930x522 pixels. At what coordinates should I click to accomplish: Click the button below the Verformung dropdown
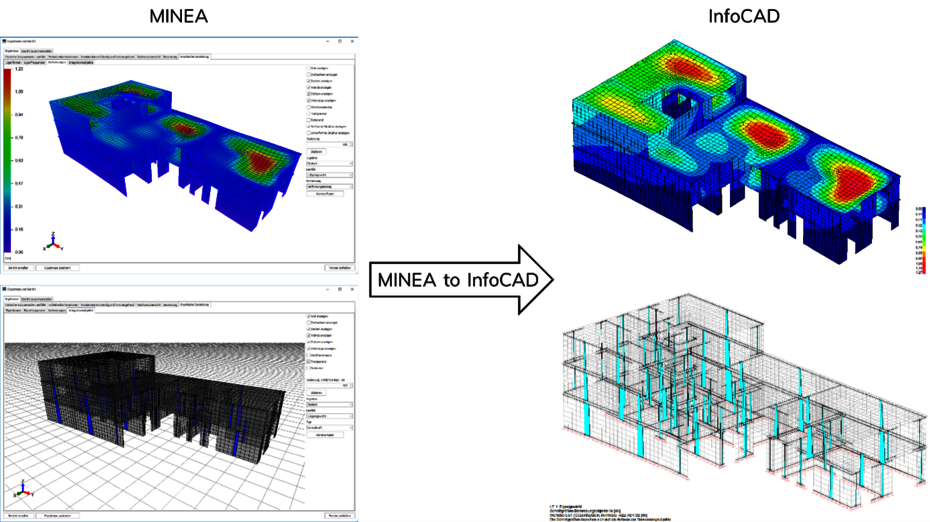pos(324,193)
